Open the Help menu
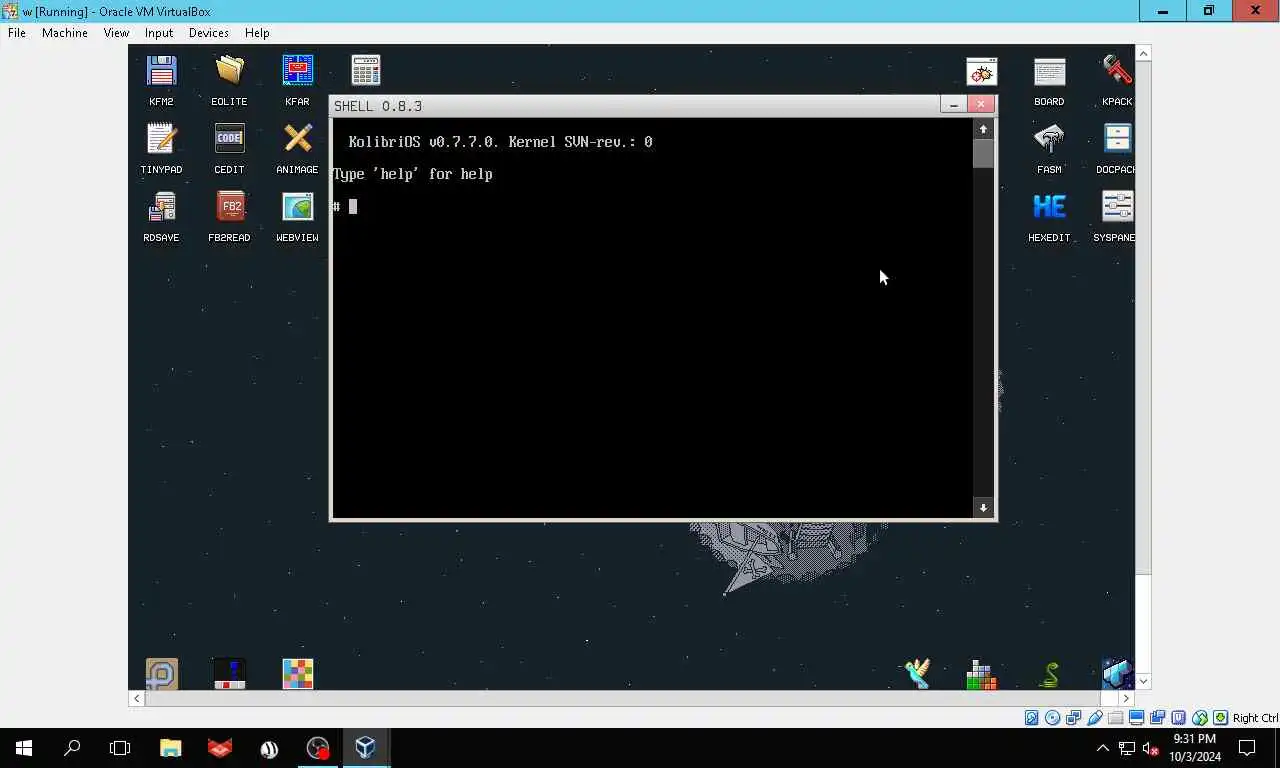 [257, 33]
